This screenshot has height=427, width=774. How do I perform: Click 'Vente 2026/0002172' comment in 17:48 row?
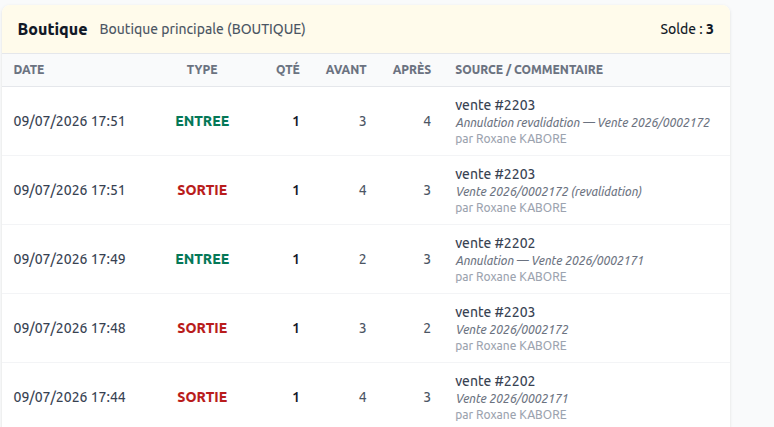click(x=512, y=330)
